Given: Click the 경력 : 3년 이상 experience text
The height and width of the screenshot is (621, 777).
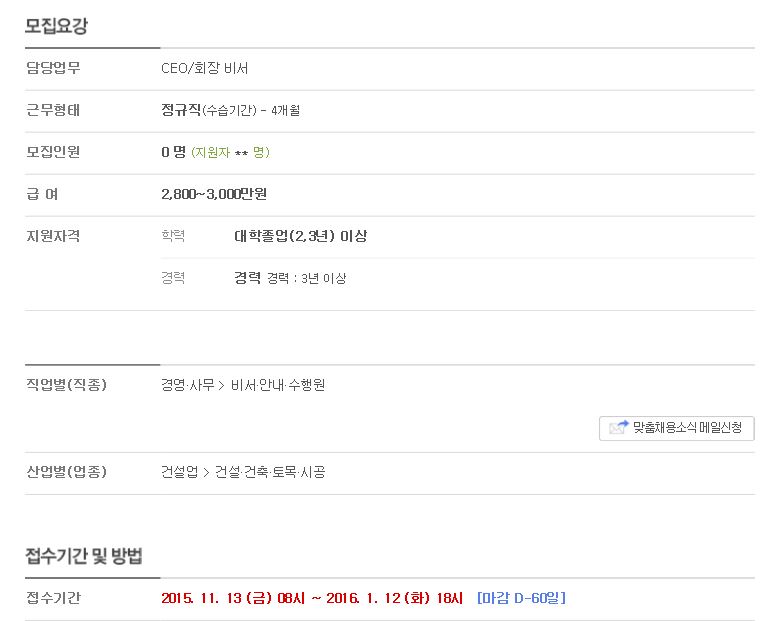Looking at the screenshot, I should pyautogui.click(x=307, y=279).
